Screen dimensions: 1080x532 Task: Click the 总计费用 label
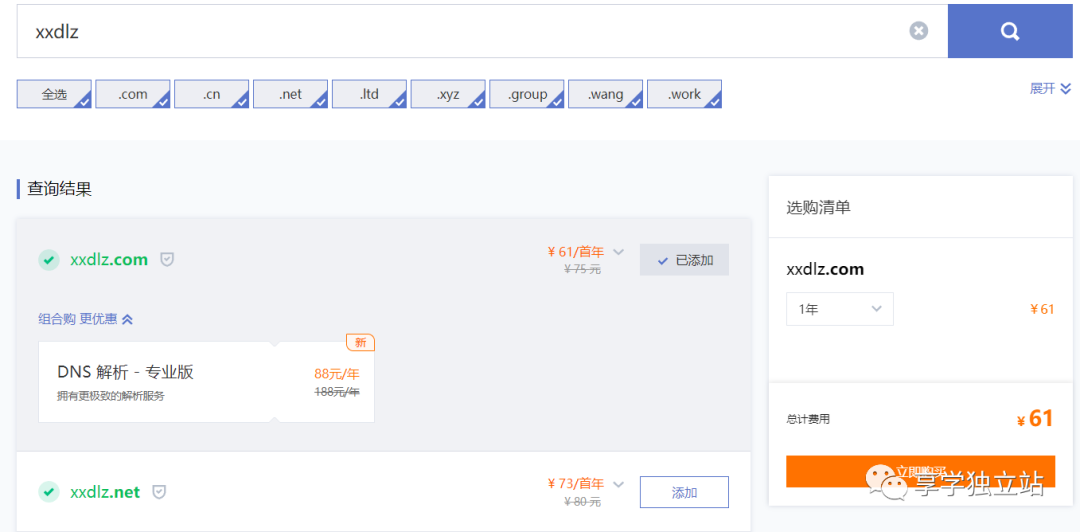808,419
